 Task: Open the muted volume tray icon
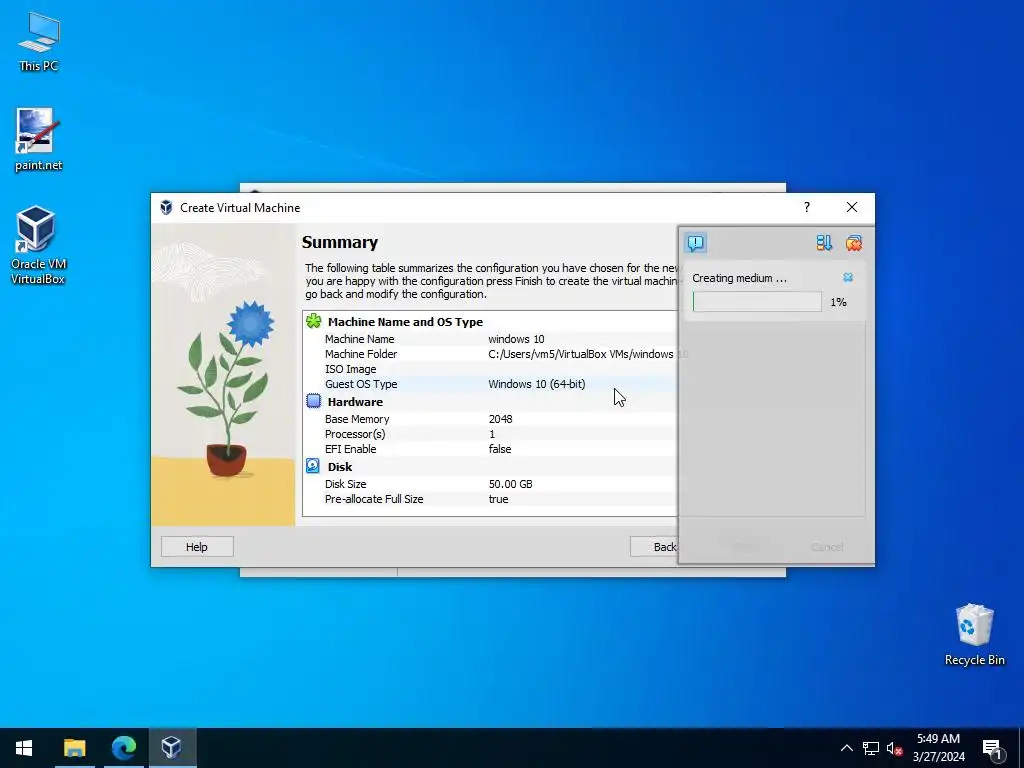[x=894, y=748]
